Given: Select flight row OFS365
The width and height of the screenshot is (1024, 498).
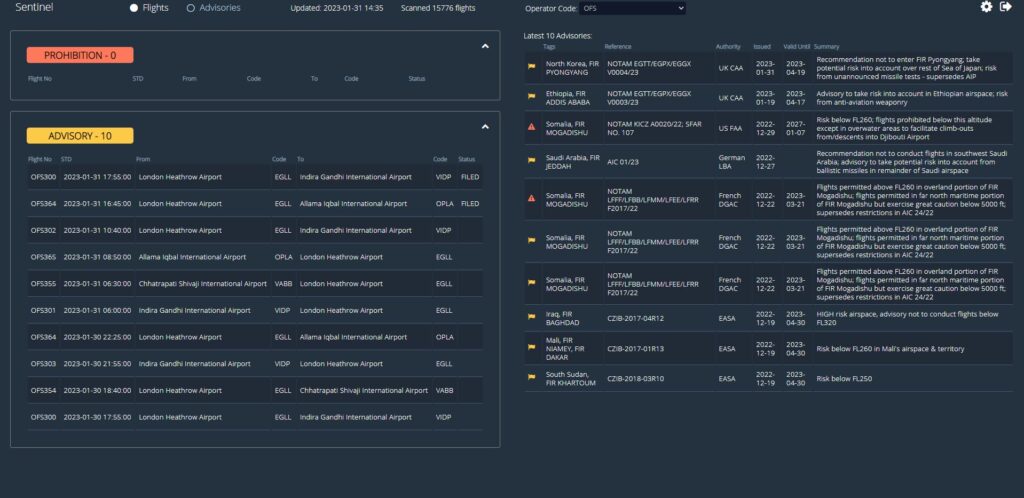Looking at the screenshot, I should tap(255, 257).
